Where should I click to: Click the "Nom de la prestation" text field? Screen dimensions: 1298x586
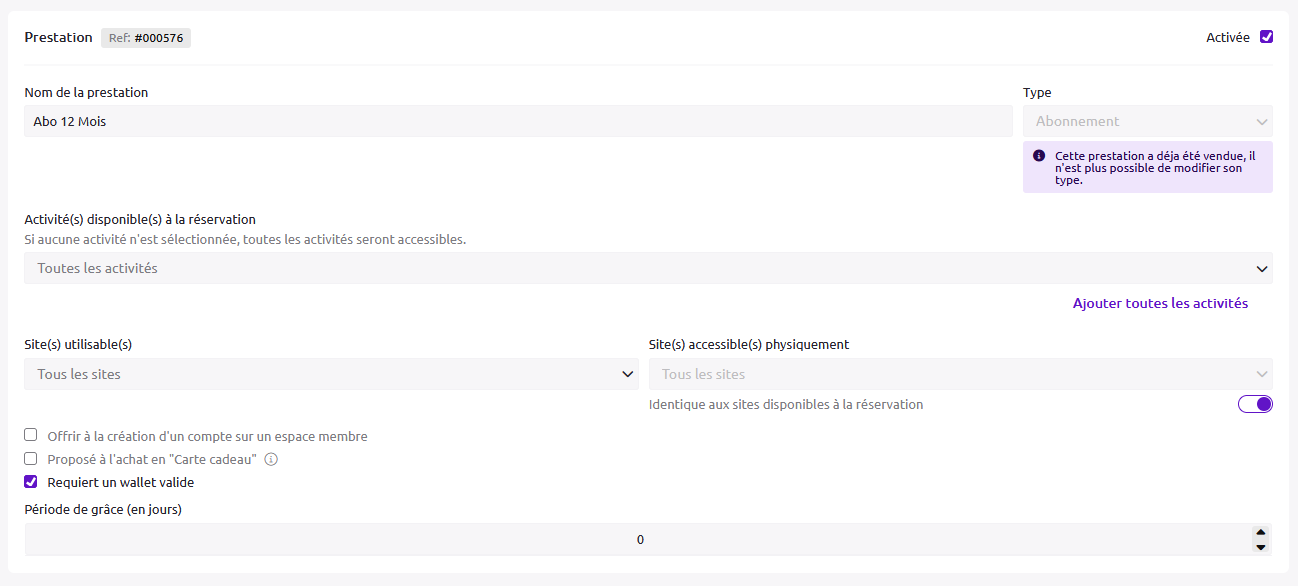point(518,121)
